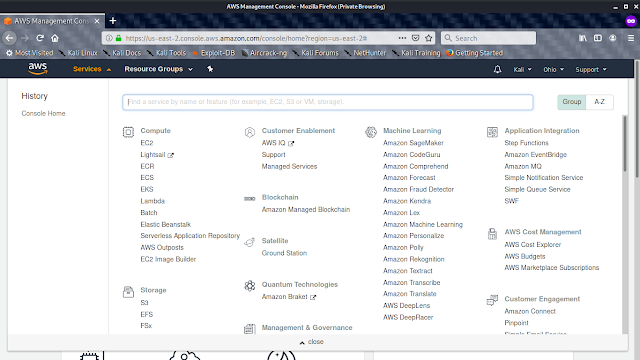
Task: Go back with the browser back arrow
Action: 10,38
